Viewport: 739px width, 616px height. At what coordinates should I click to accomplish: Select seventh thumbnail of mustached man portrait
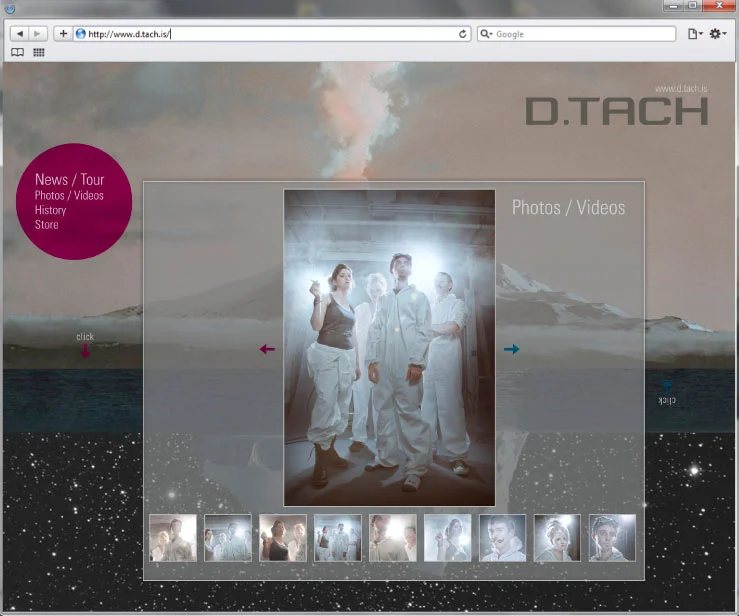502,538
